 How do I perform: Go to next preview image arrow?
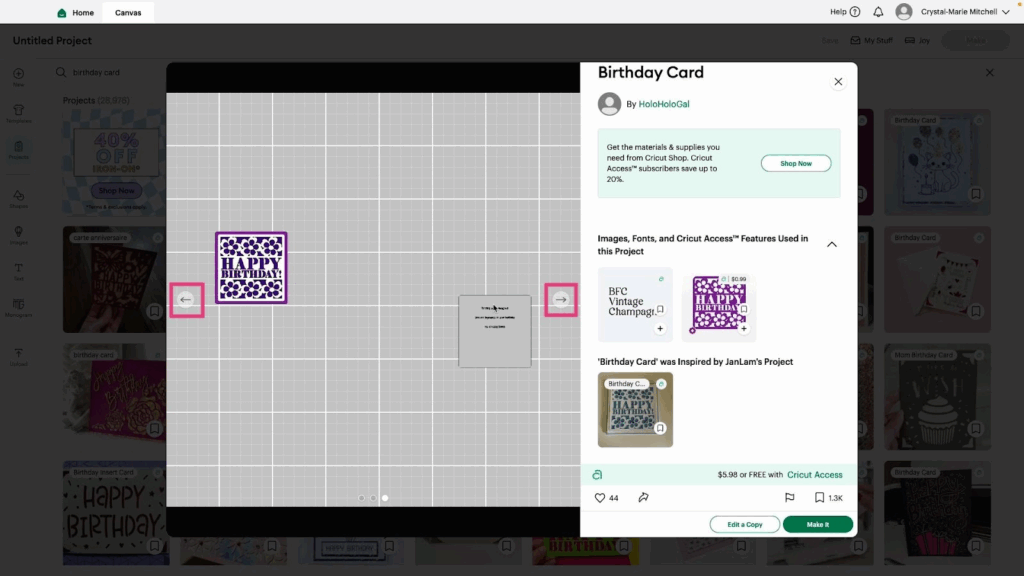pyautogui.click(x=561, y=300)
